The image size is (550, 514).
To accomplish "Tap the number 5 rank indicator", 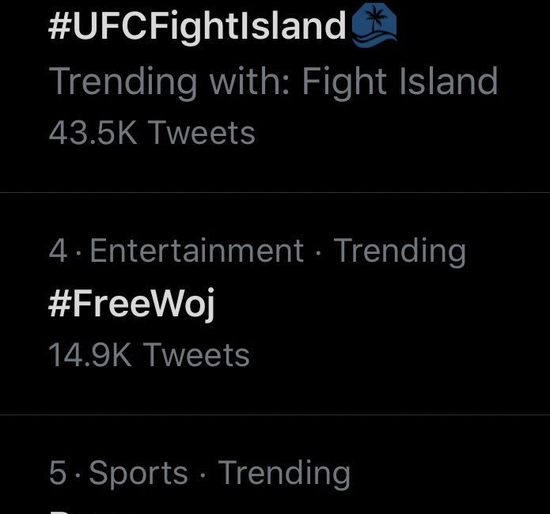I will click(58, 473).
